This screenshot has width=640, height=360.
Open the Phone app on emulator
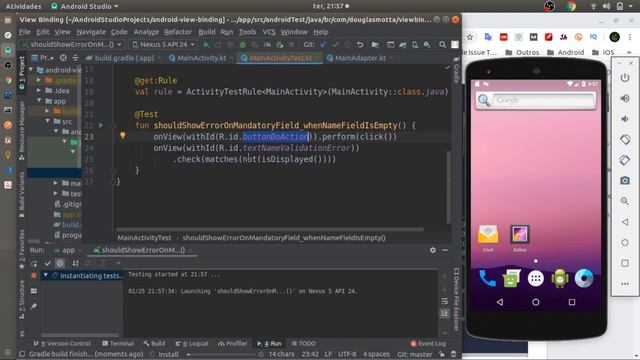pyautogui.click(x=487, y=279)
